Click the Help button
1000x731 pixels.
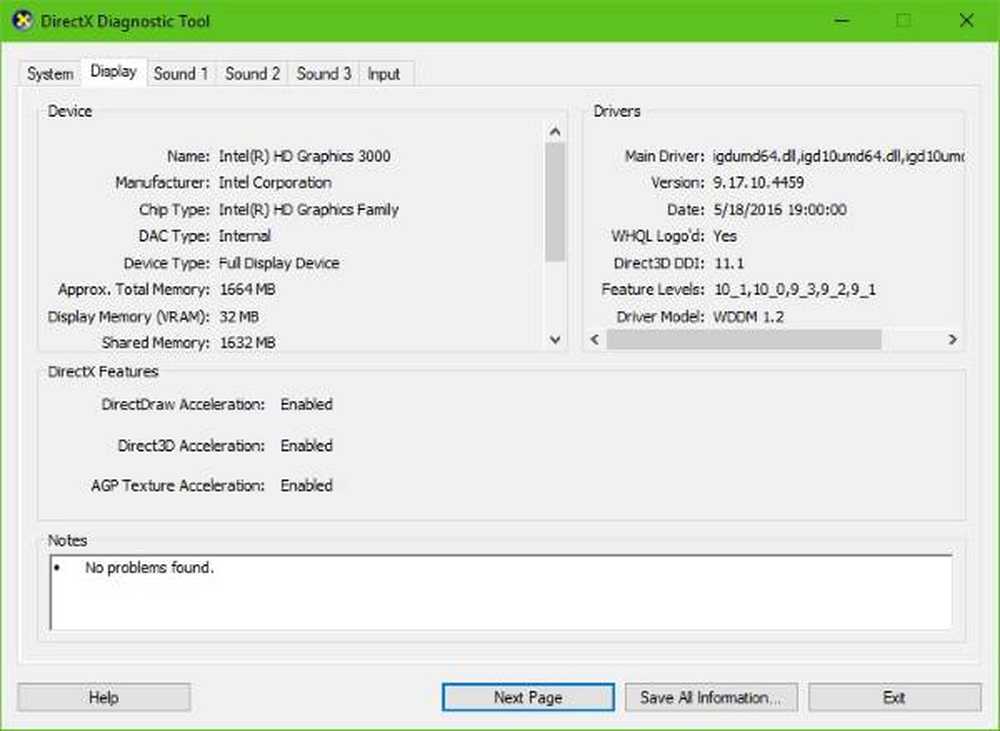coord(104,697)
